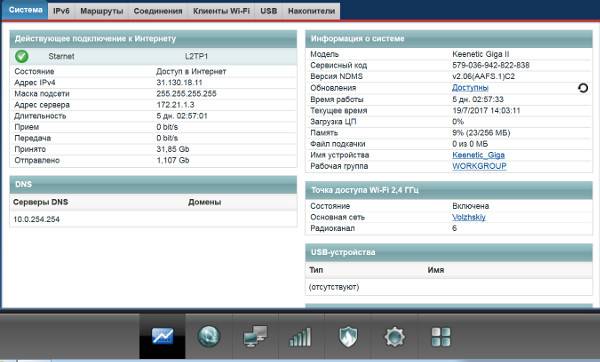Viewport: 600px width, 362px height.
Task: Click the Точка доступа Wi-Fi 2,4 ГГц header
Action: click(x=449, y=190)
